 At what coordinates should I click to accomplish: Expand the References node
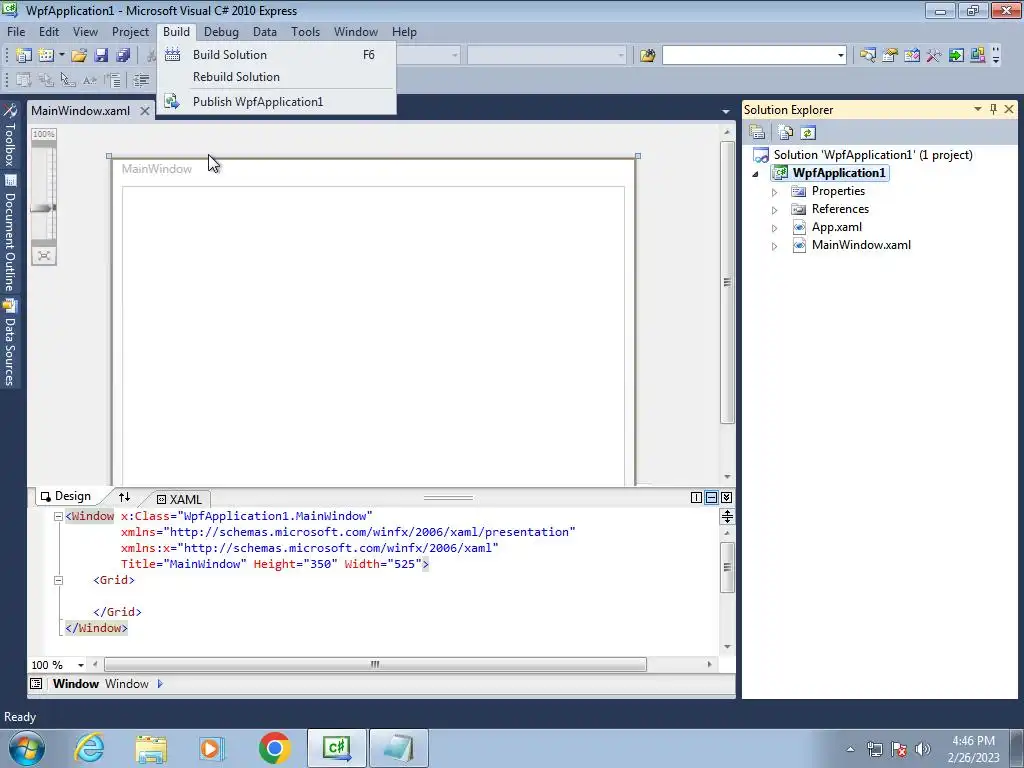pyautogui.click(x=775, y=210)
